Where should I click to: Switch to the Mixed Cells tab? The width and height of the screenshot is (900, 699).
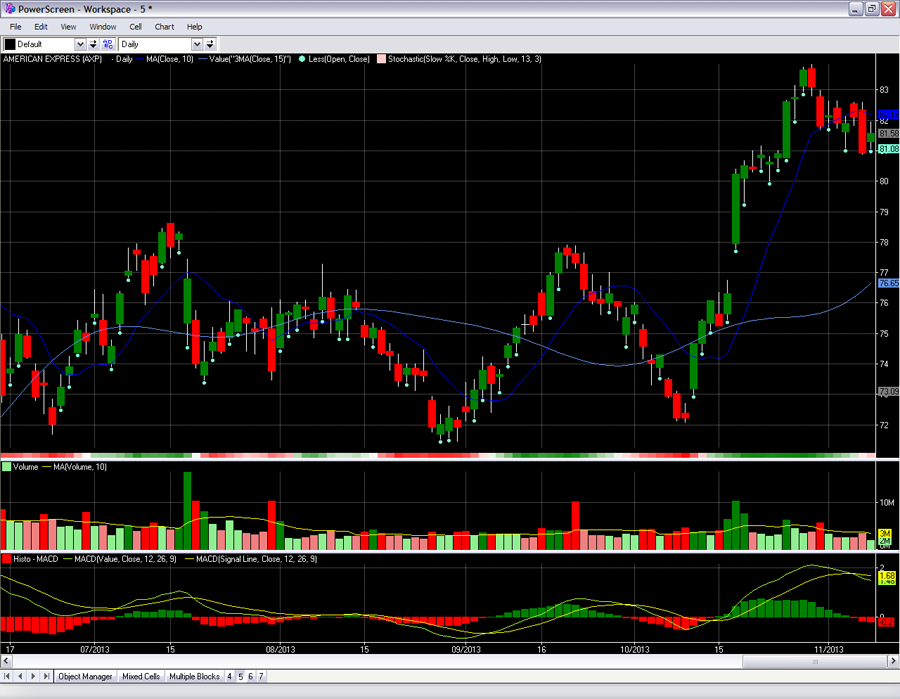click(141, 677)
